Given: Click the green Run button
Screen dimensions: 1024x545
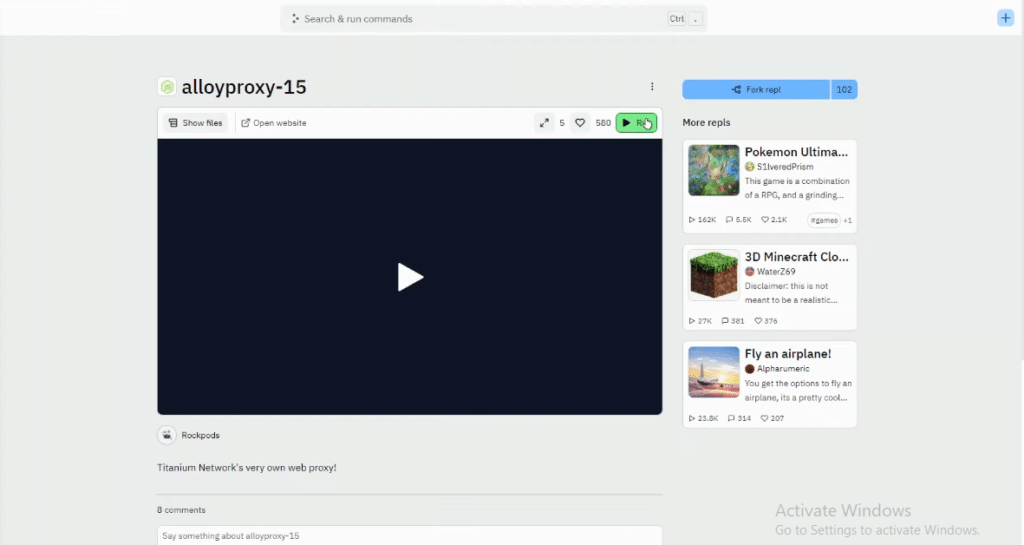Looking at the screenshot, I should tap(635, 123).
